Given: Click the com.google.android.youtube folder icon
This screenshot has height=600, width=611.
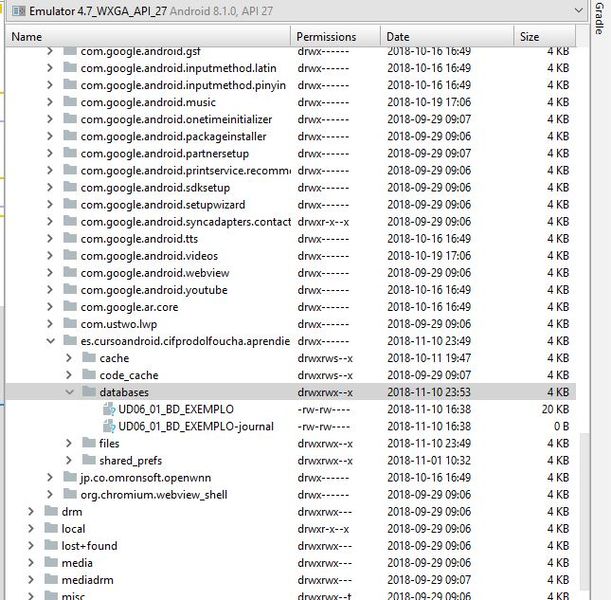Looking at the screenshot, I should [70, 289].
